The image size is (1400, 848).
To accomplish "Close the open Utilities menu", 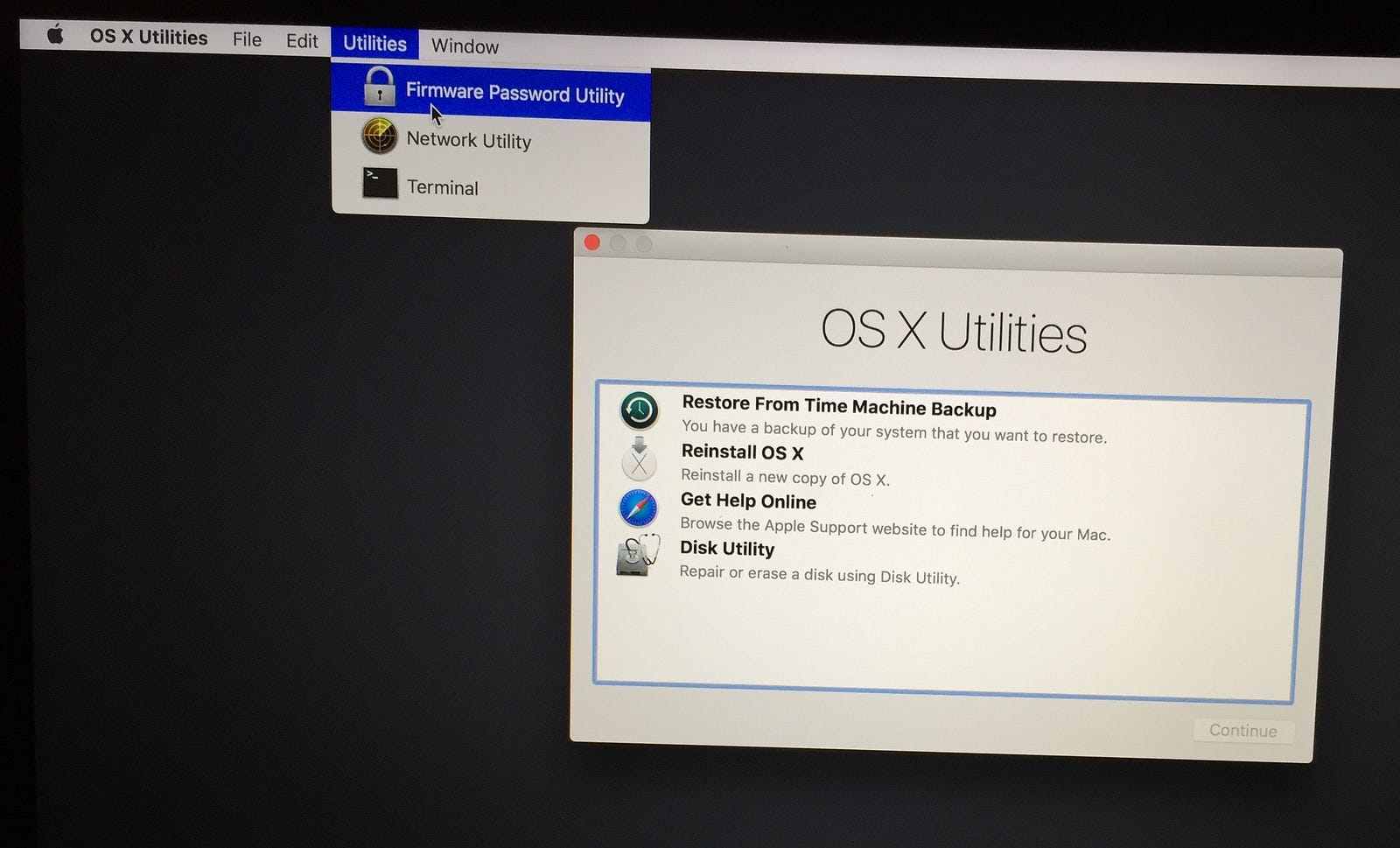I will (x=374, y=43).
